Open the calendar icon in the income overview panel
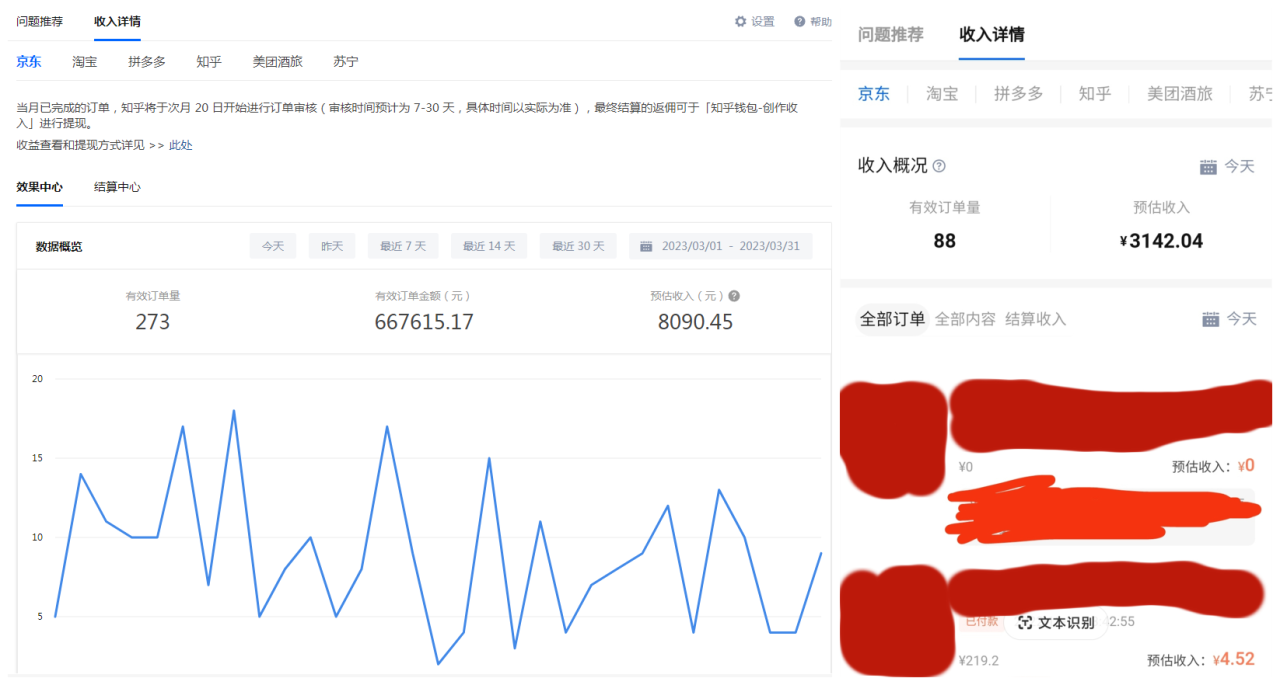Image resolution: width=1280 pixels, height=685 pixels. coord(1208,165)
